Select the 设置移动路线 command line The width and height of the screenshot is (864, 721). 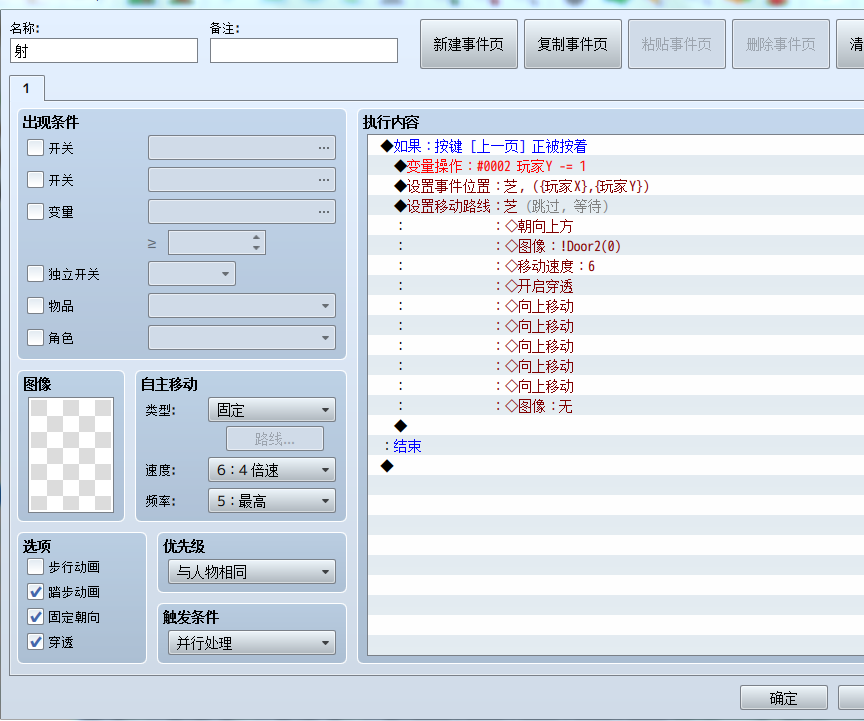[615, 206]
